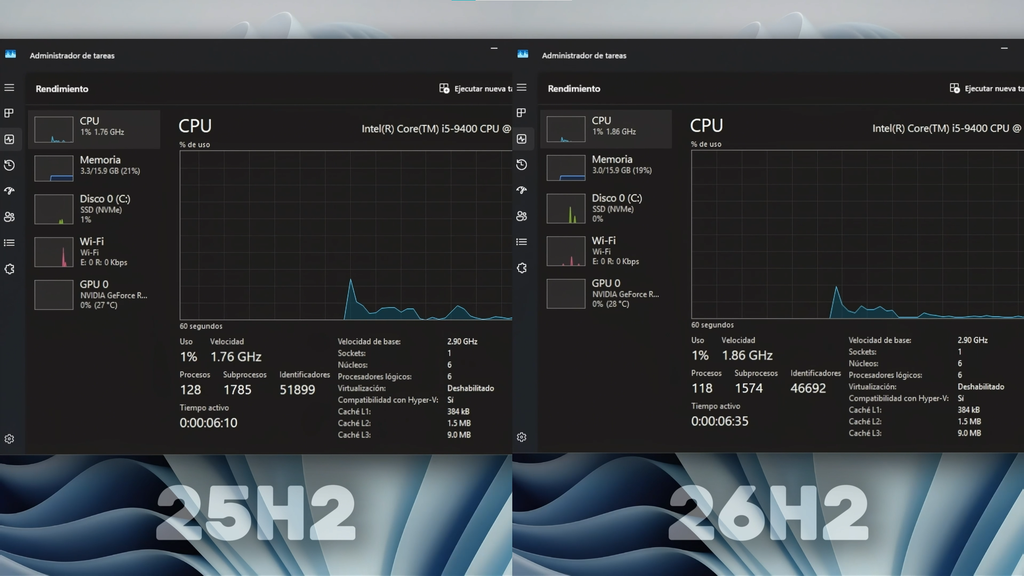Select Wi-Fi resource item in right Task Manager
Viewport: 1024px width, 576px height.
[x=606, y=251]
